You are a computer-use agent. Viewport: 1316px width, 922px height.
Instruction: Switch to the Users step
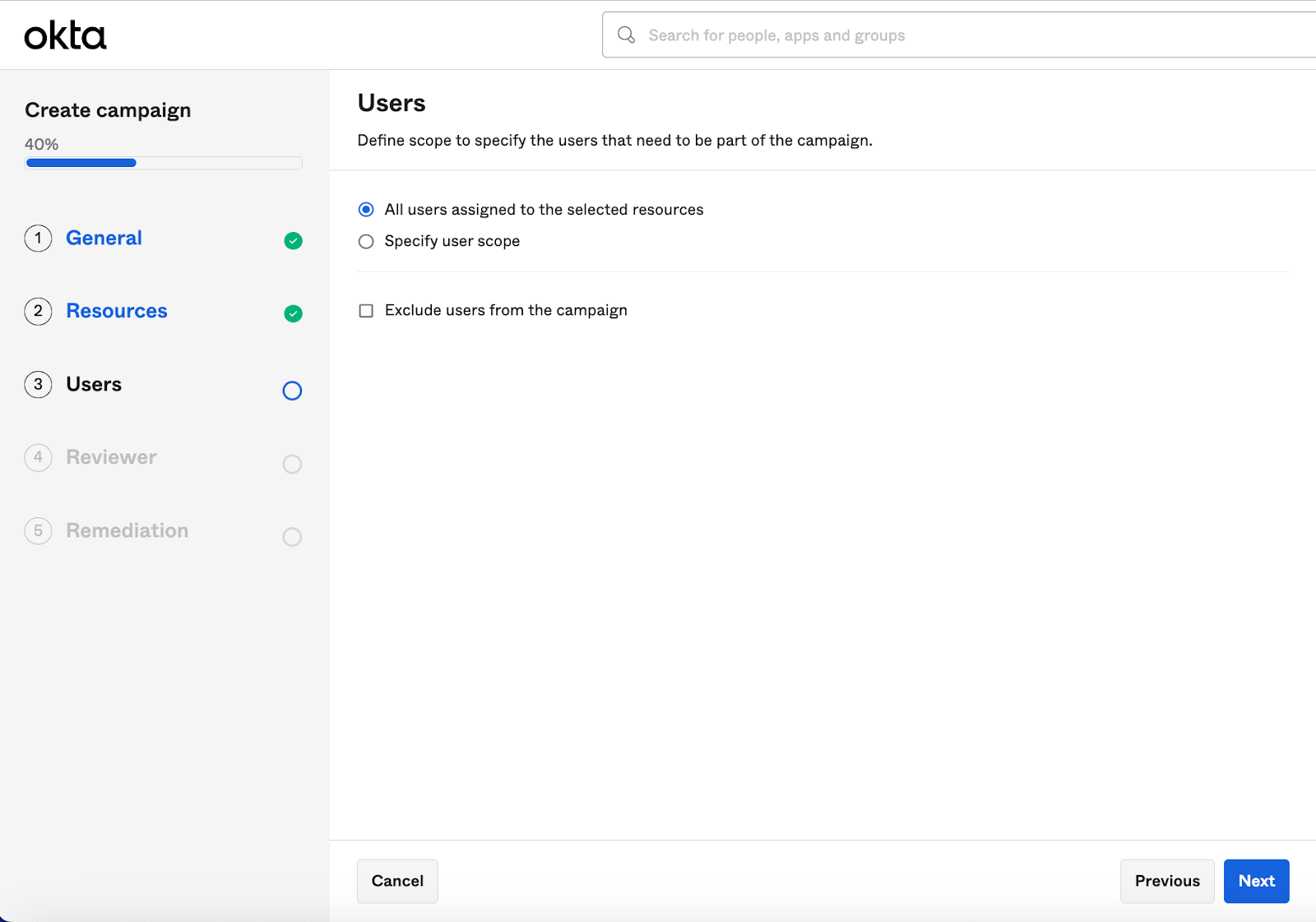[x=94, y=384]
